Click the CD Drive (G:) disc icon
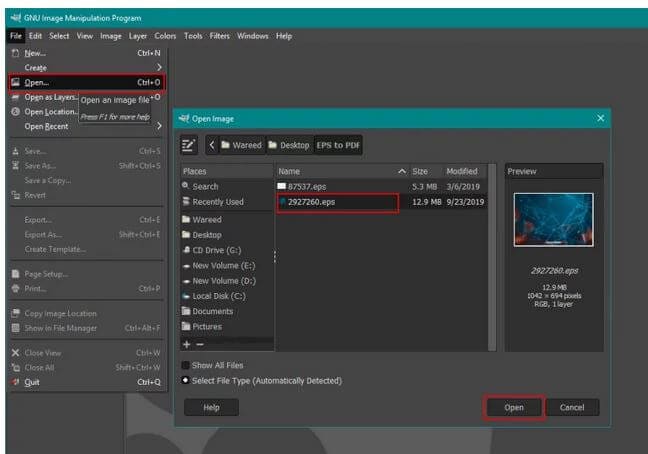Screen dimensions: 648x454 186,250
